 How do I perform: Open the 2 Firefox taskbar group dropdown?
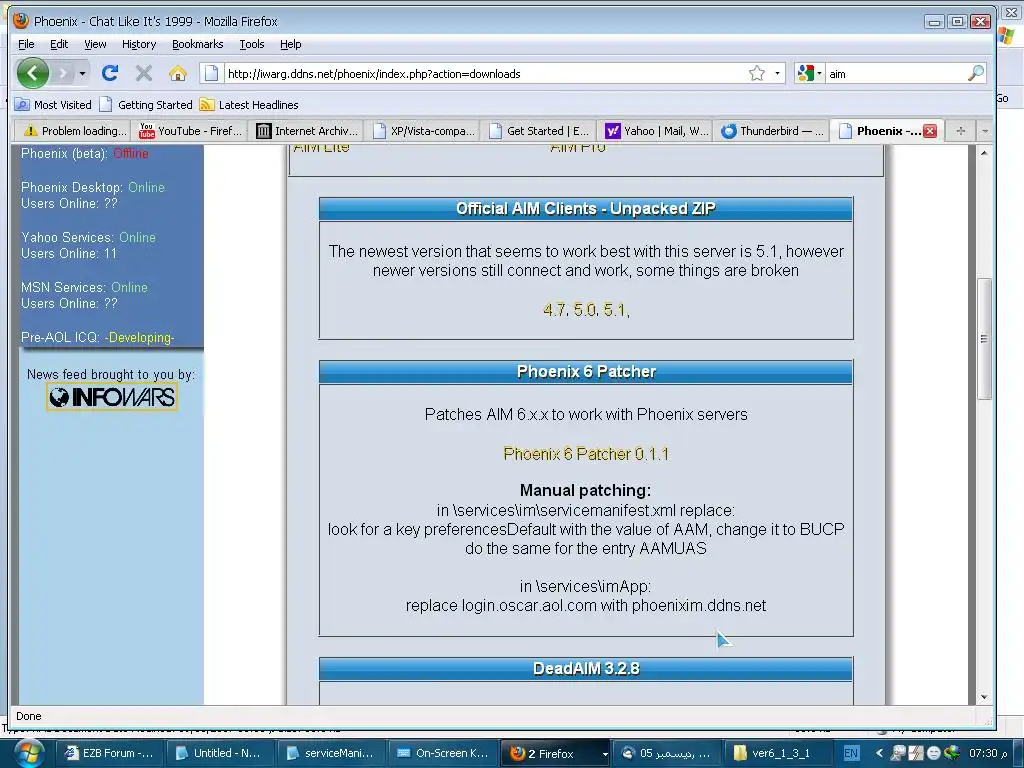tap(605, 754)
